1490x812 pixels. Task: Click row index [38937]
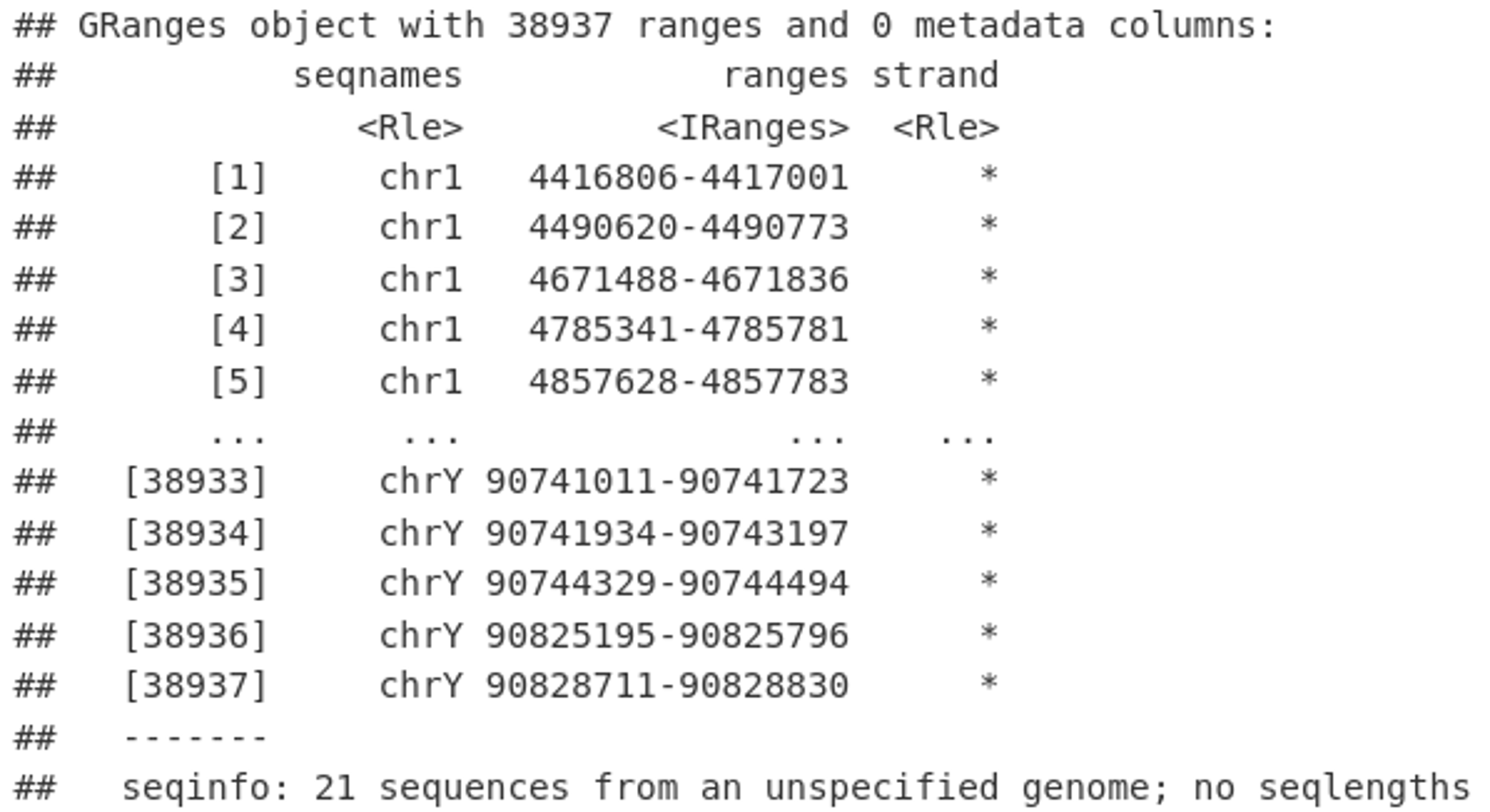pos(195,686)
